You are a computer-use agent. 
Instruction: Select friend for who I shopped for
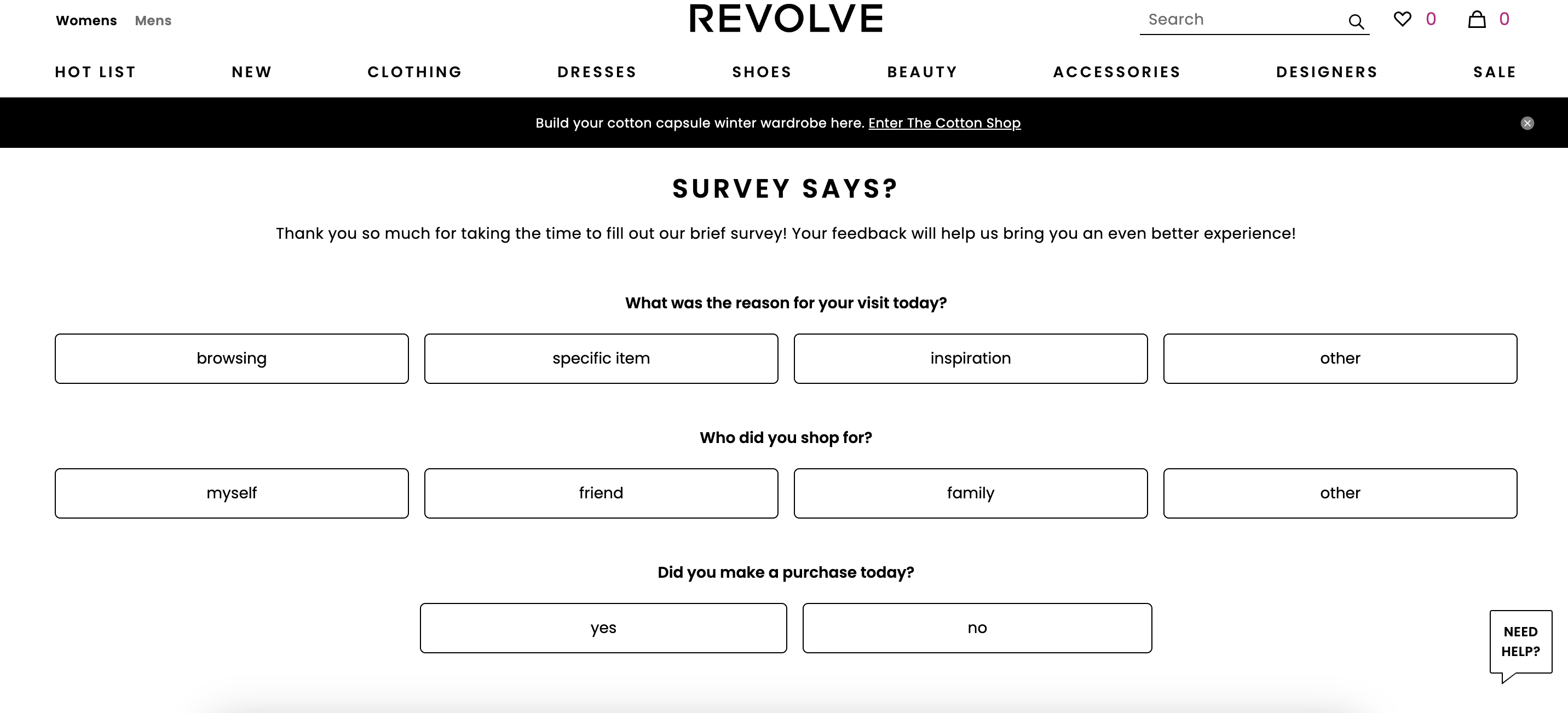tap(601, 492)
